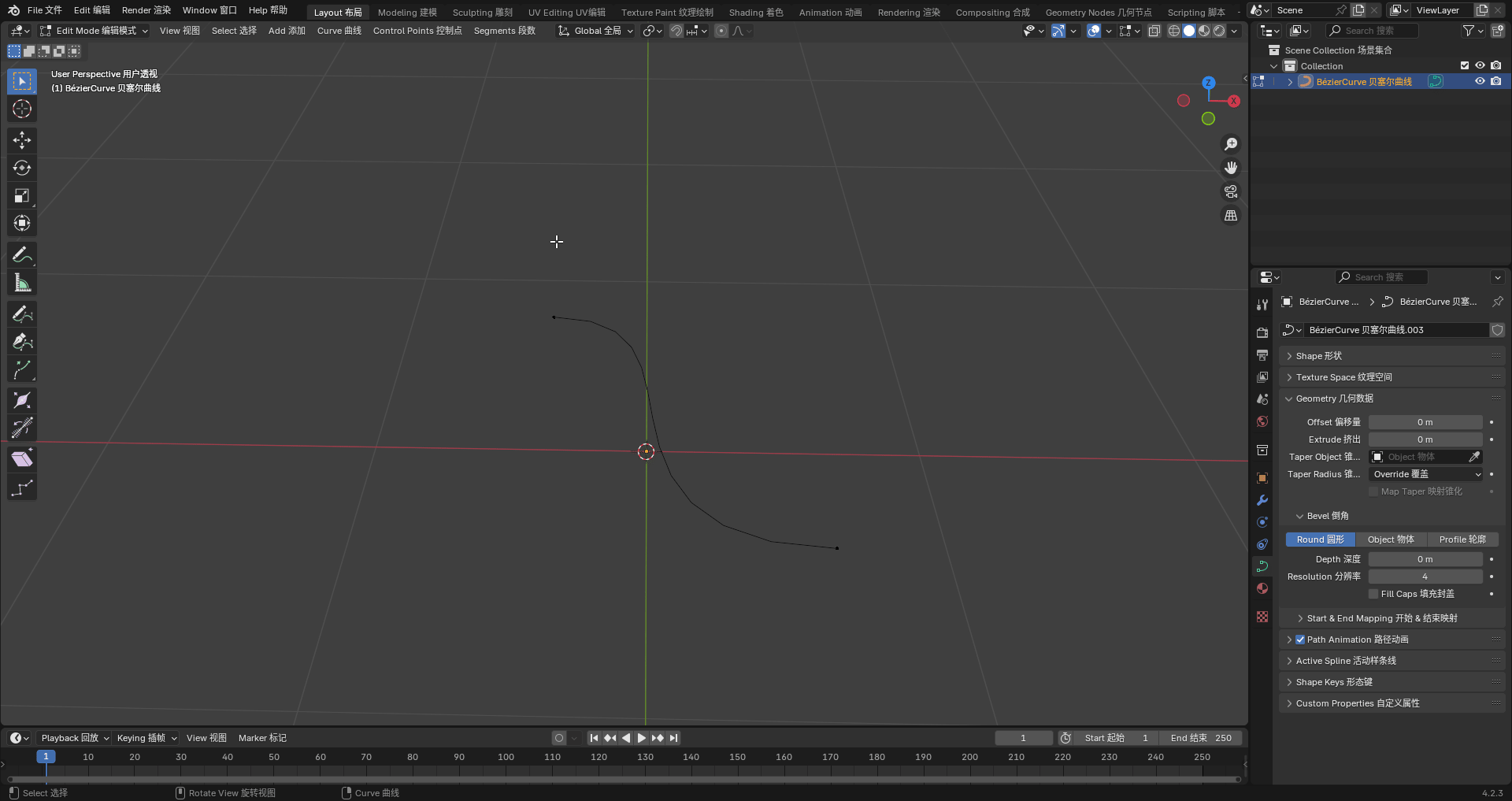Click the Bevel Depth slider field
This screenshot has height=801, width=1512.
coord(1425,559)
